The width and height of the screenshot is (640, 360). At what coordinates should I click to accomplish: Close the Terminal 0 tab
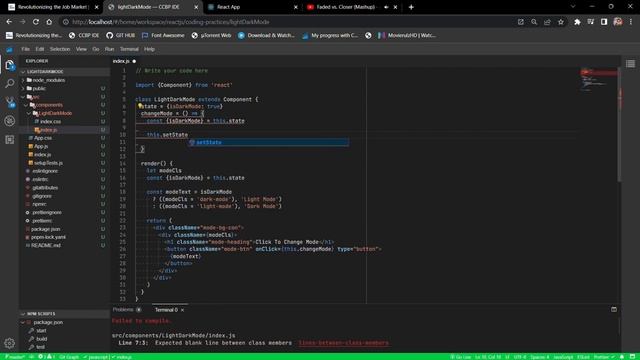coord(182,310)
